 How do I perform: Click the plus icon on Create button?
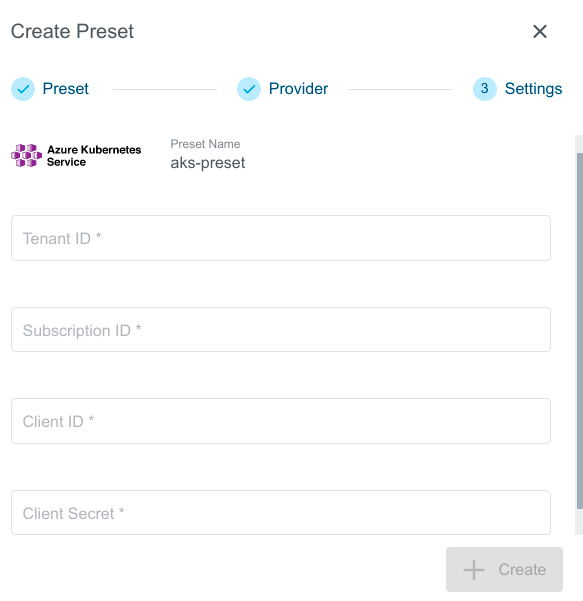[474, 570]
